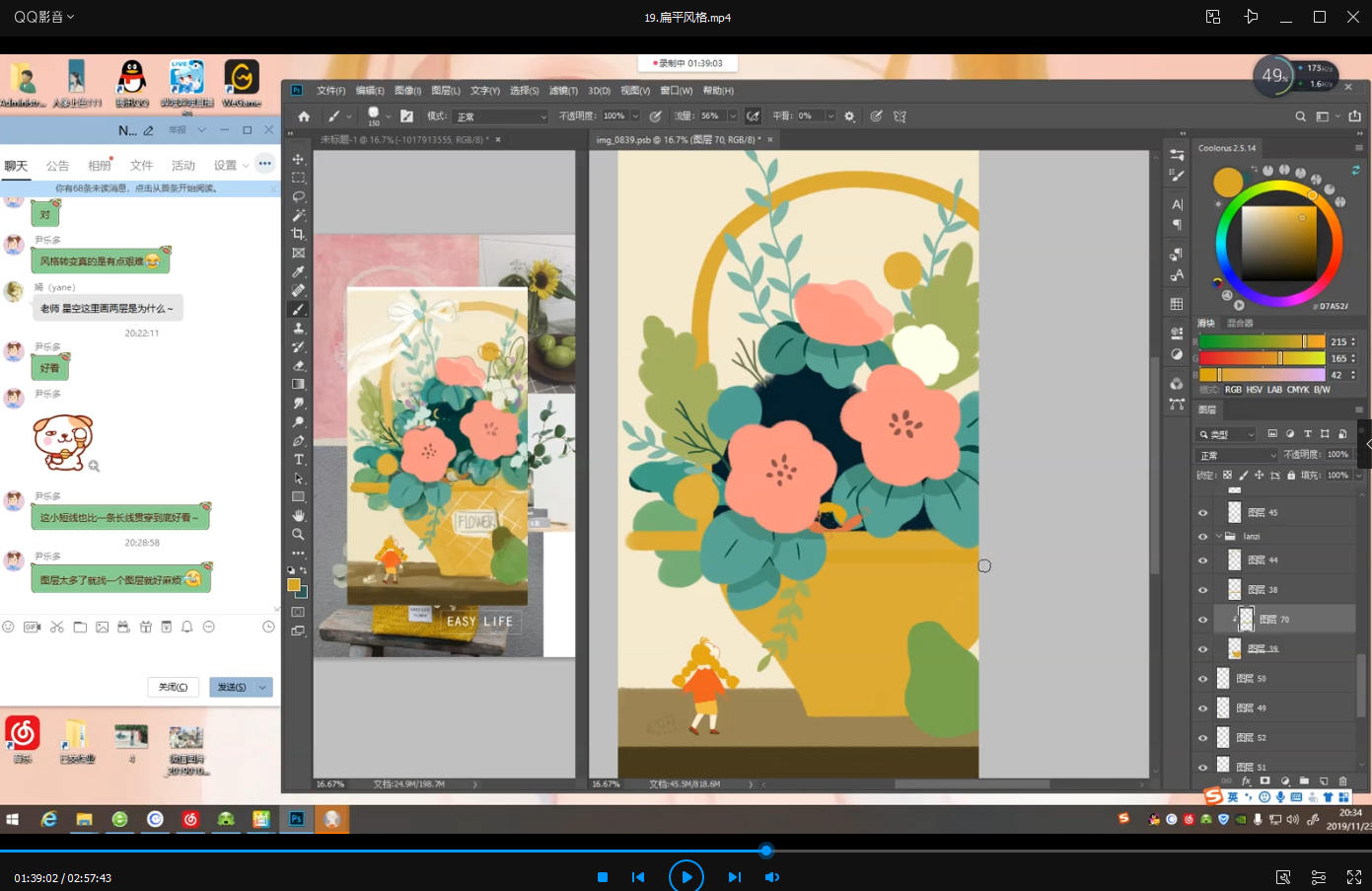Select the Eyedropper tool
This screenshot has width=1372, height=891.
point(298,271)
